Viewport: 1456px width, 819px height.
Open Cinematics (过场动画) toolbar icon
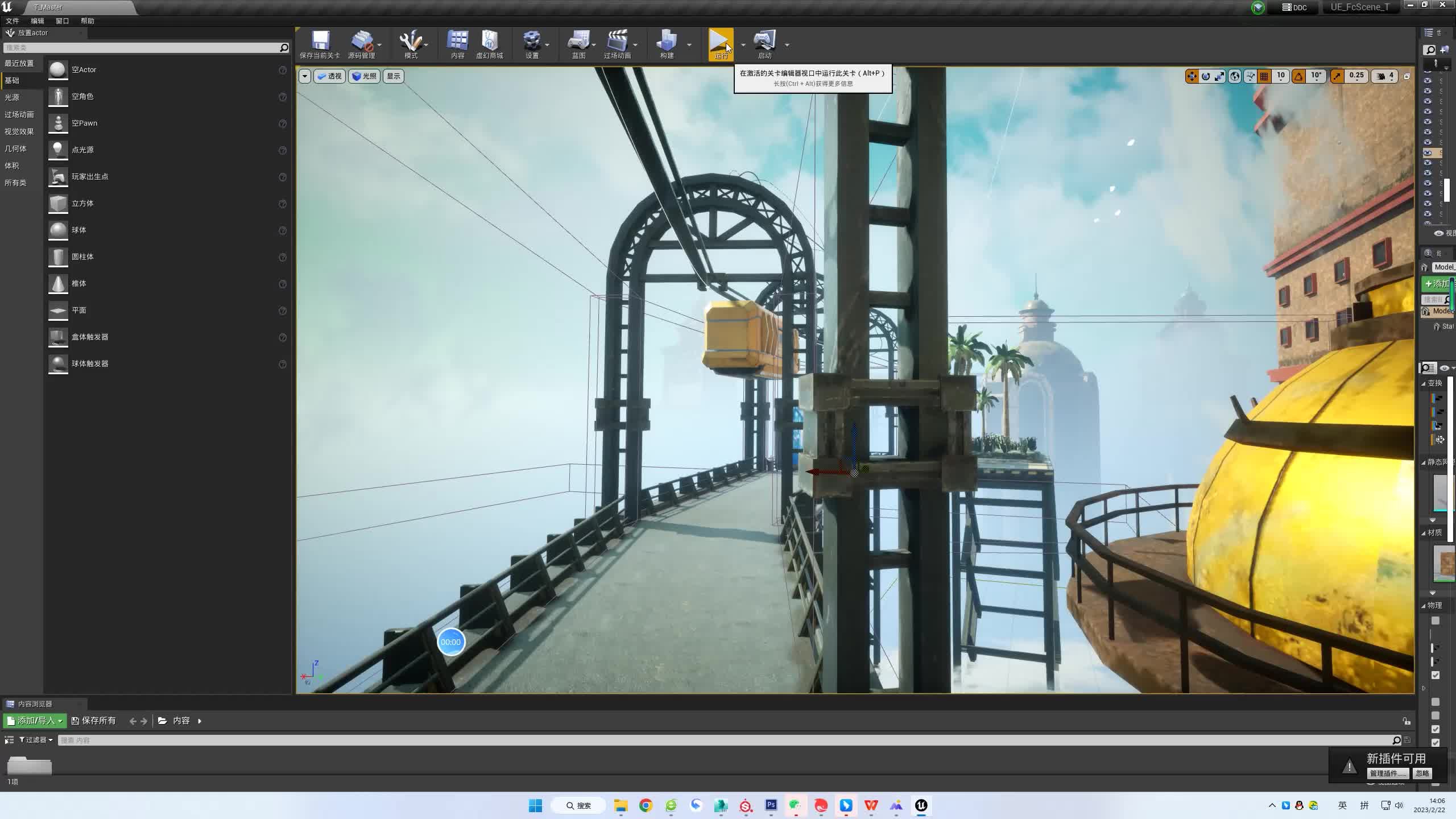(x=617, y=41)
